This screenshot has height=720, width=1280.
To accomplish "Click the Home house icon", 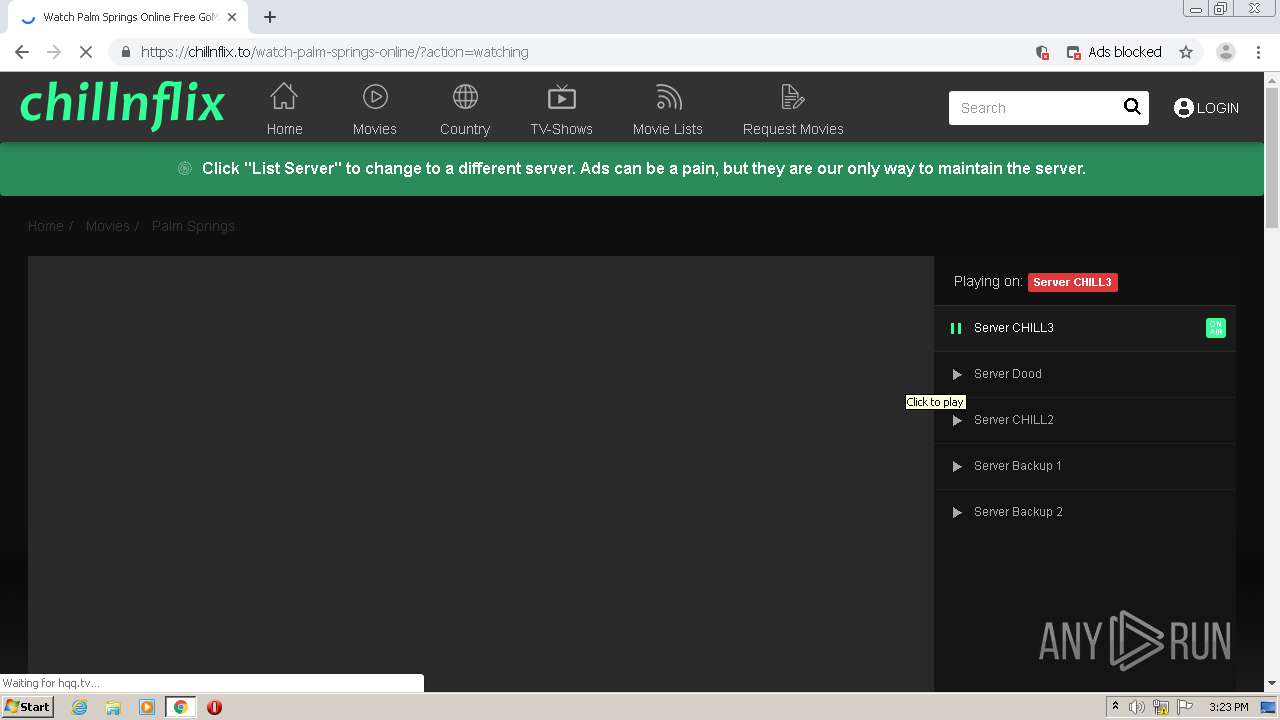I will 284,97.
